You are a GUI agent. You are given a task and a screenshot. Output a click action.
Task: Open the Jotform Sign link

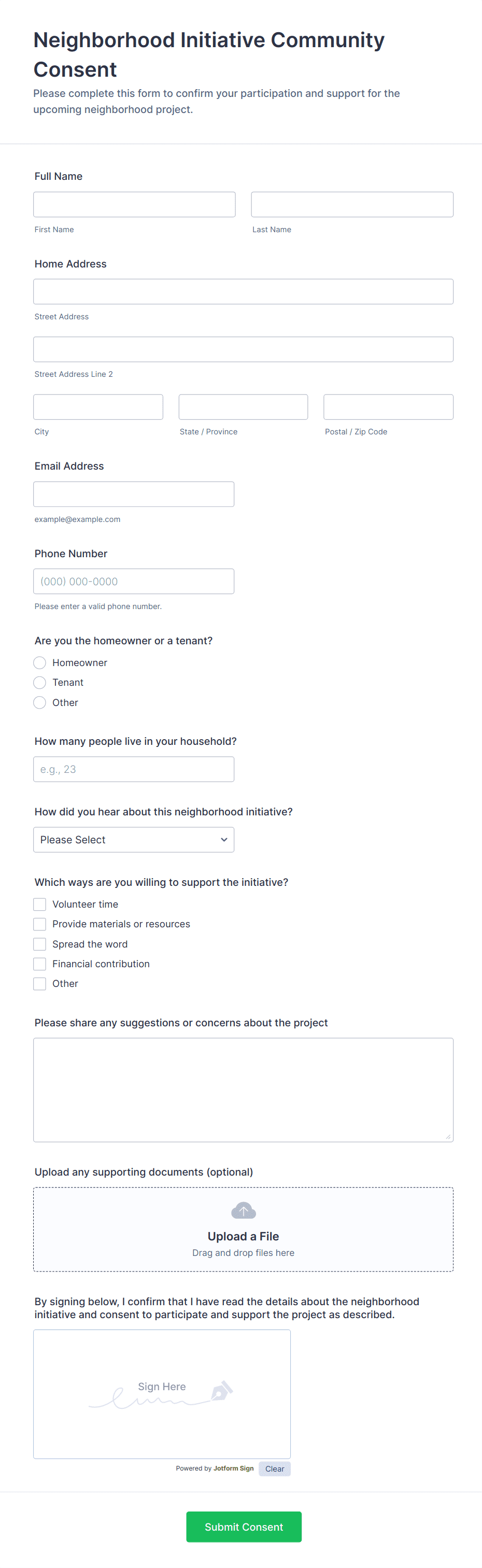click(234, 1468)
